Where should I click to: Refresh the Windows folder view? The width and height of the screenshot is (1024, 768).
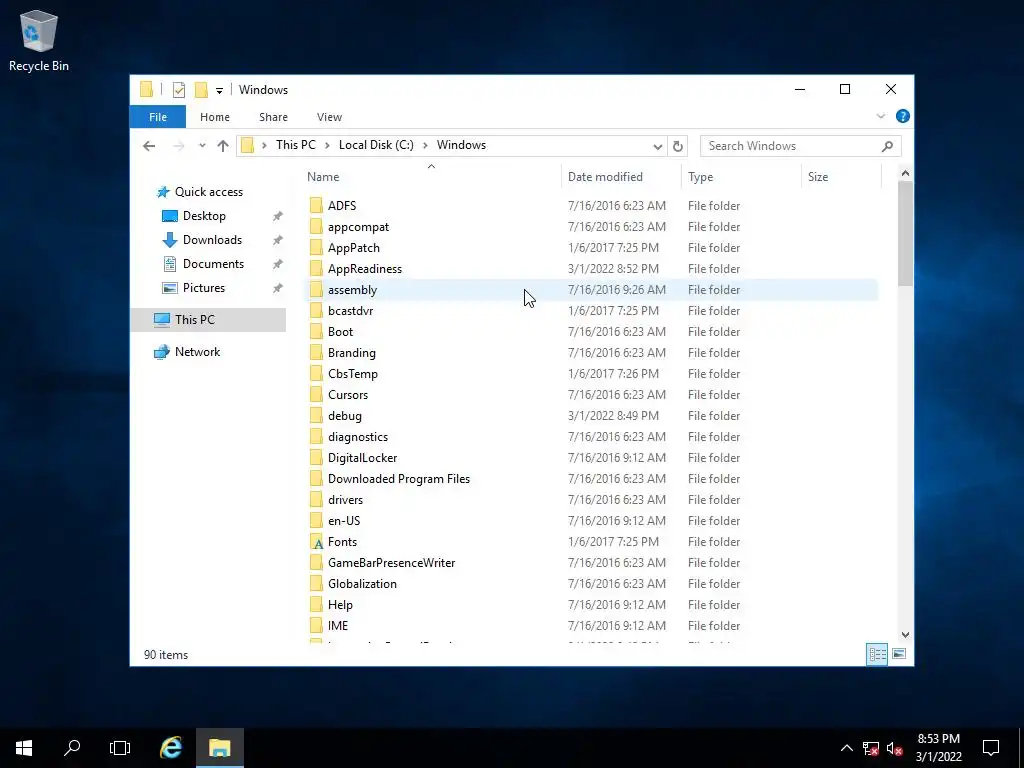pyautogui.click(x=678, y=146)
